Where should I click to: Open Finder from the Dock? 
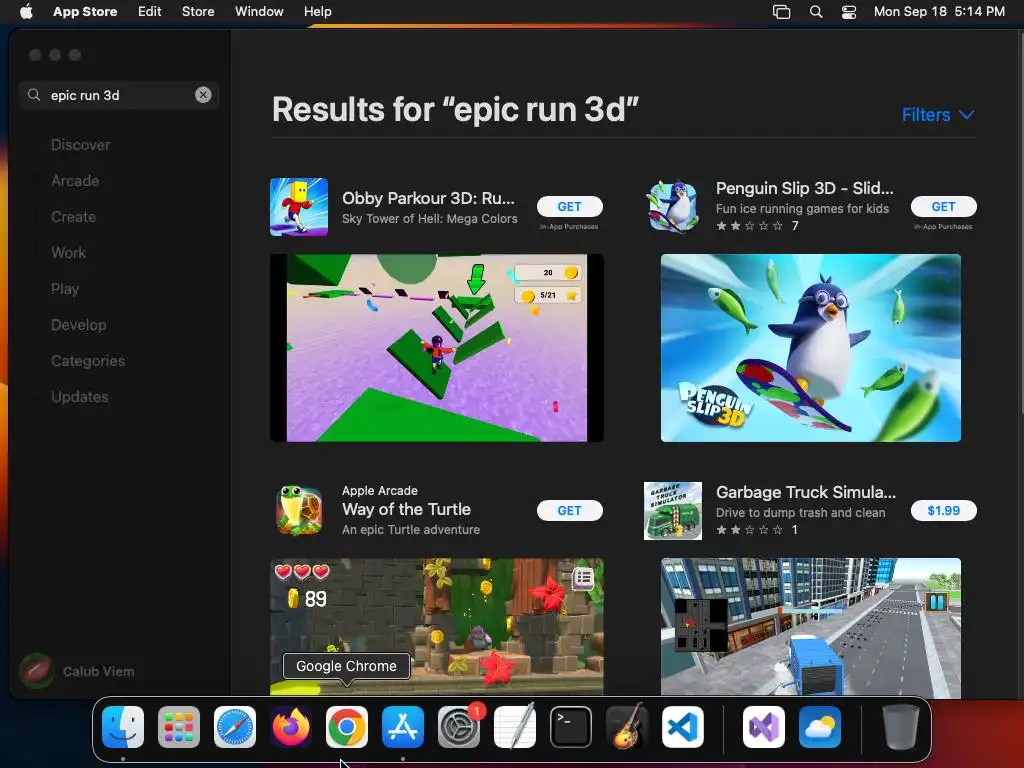tap(123, 727)
